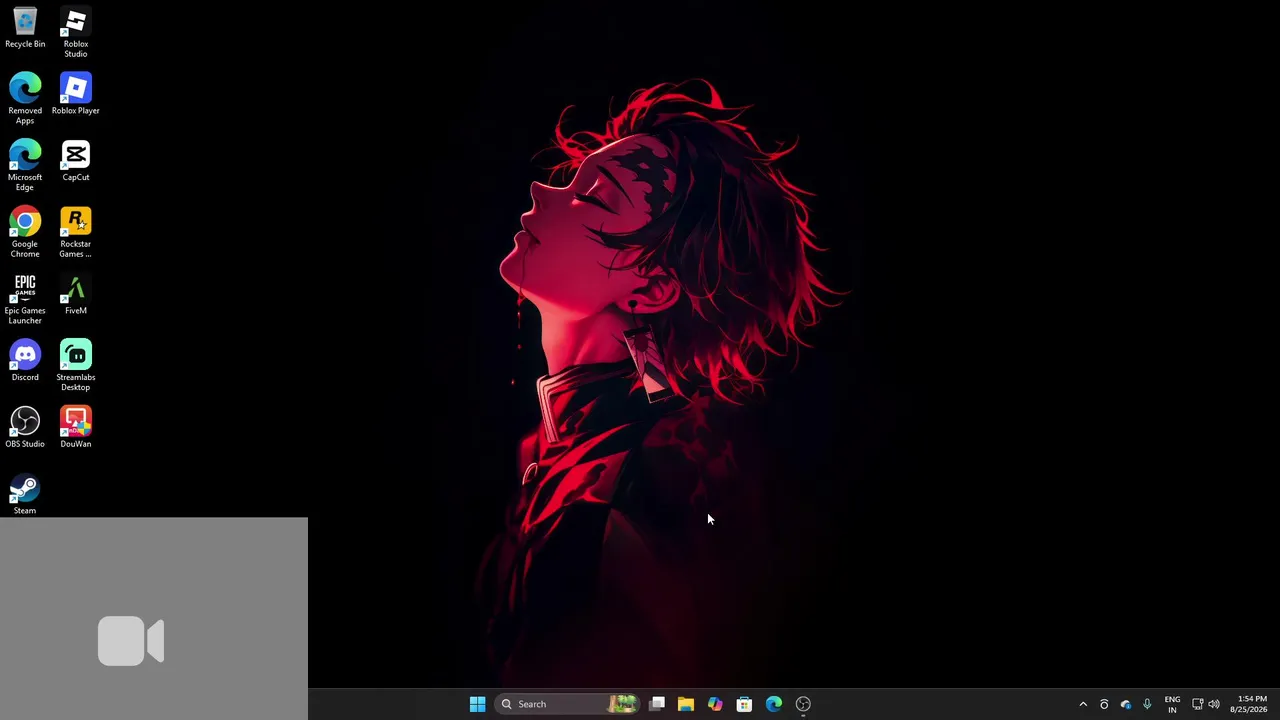Viewport: 1280px width, 720px height.
Task: Select the Microsoft Edge desktop shortcut
Action: [25, 166]
